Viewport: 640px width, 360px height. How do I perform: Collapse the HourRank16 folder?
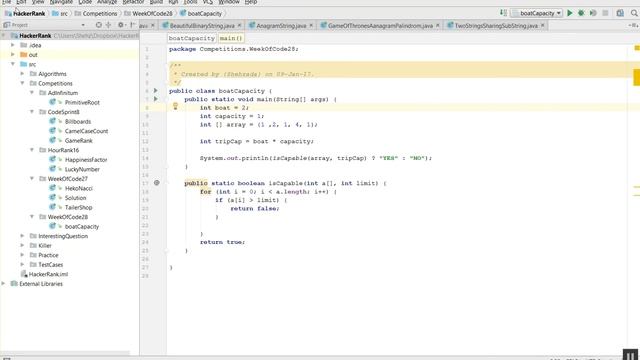tap(32, 150)
